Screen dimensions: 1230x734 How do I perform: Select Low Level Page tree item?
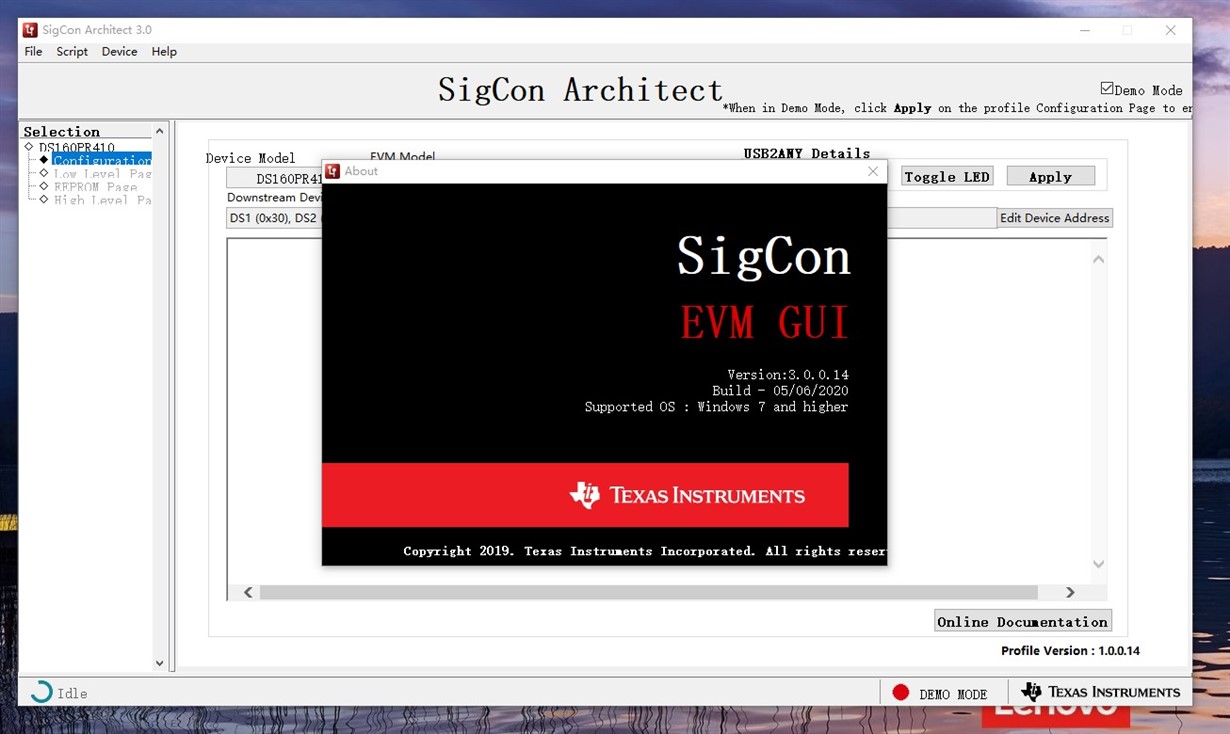103,174
